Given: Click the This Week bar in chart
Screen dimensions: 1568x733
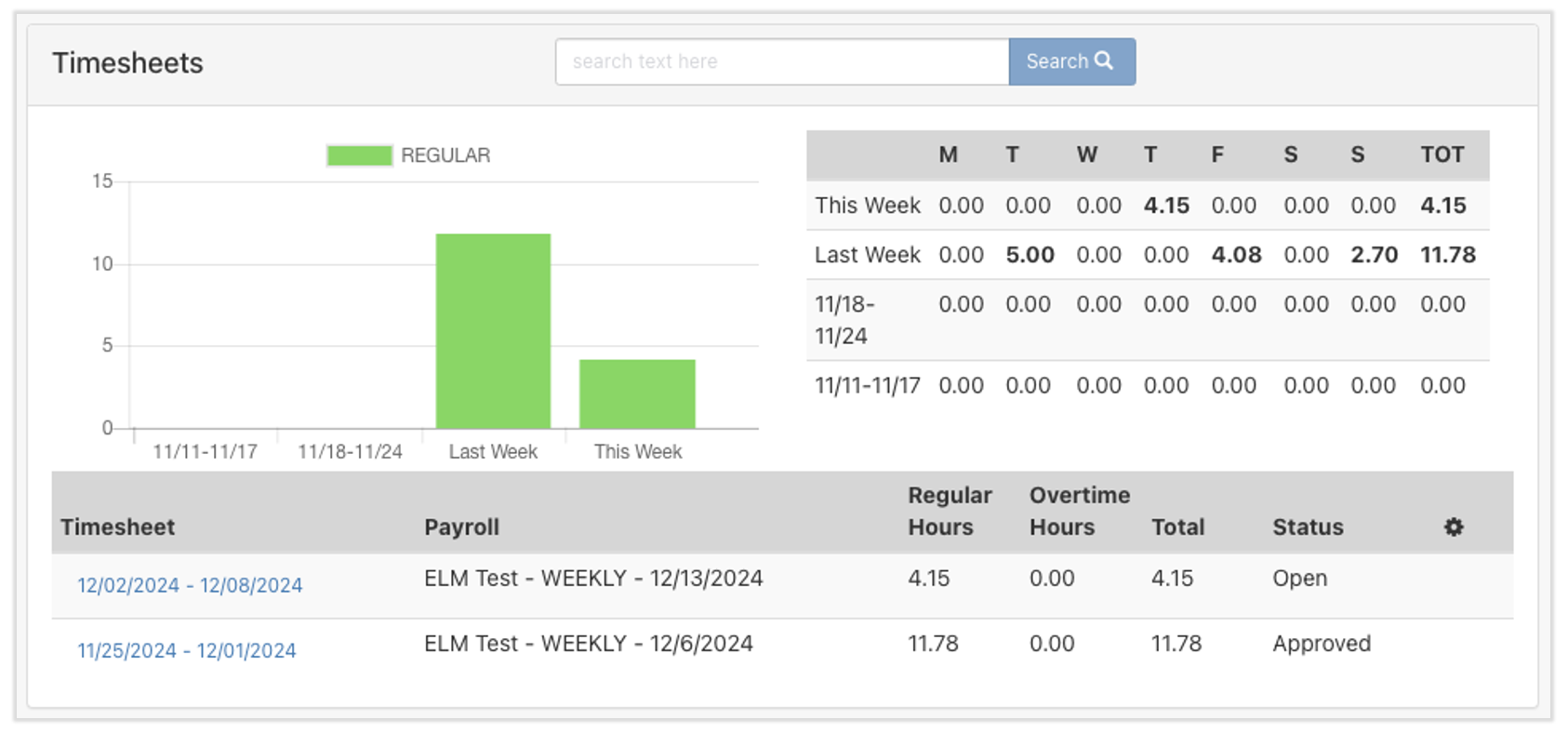Looking at the screenshot, I should [637, 393].
